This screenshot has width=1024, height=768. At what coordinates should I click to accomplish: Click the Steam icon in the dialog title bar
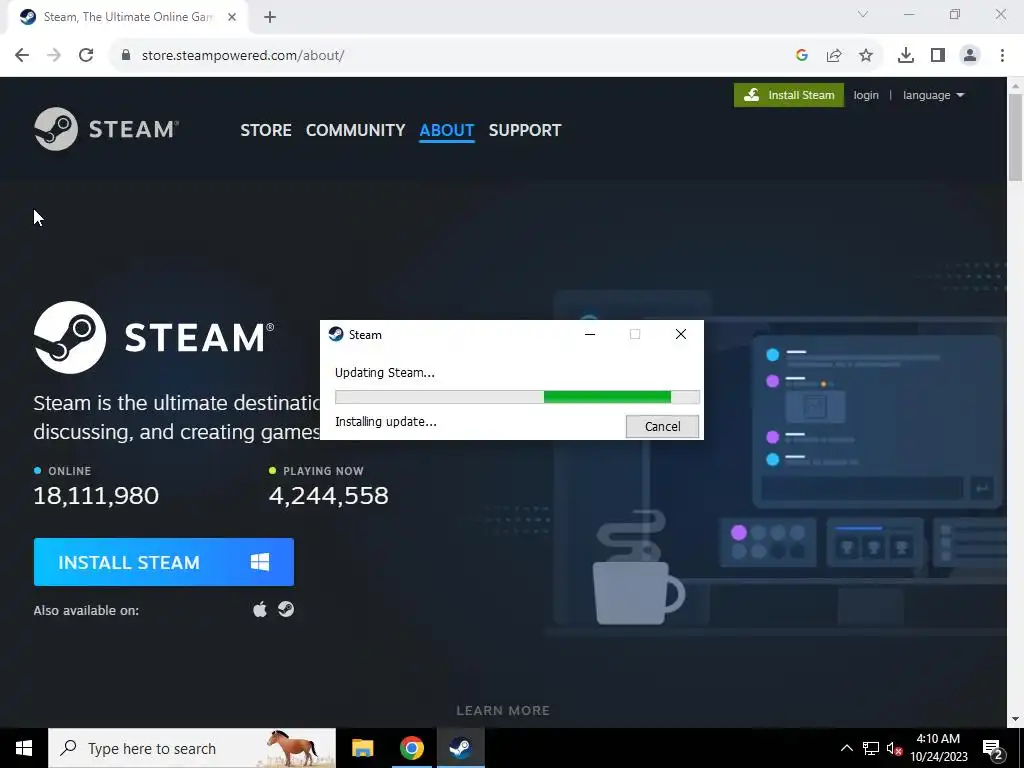point(336,334)
